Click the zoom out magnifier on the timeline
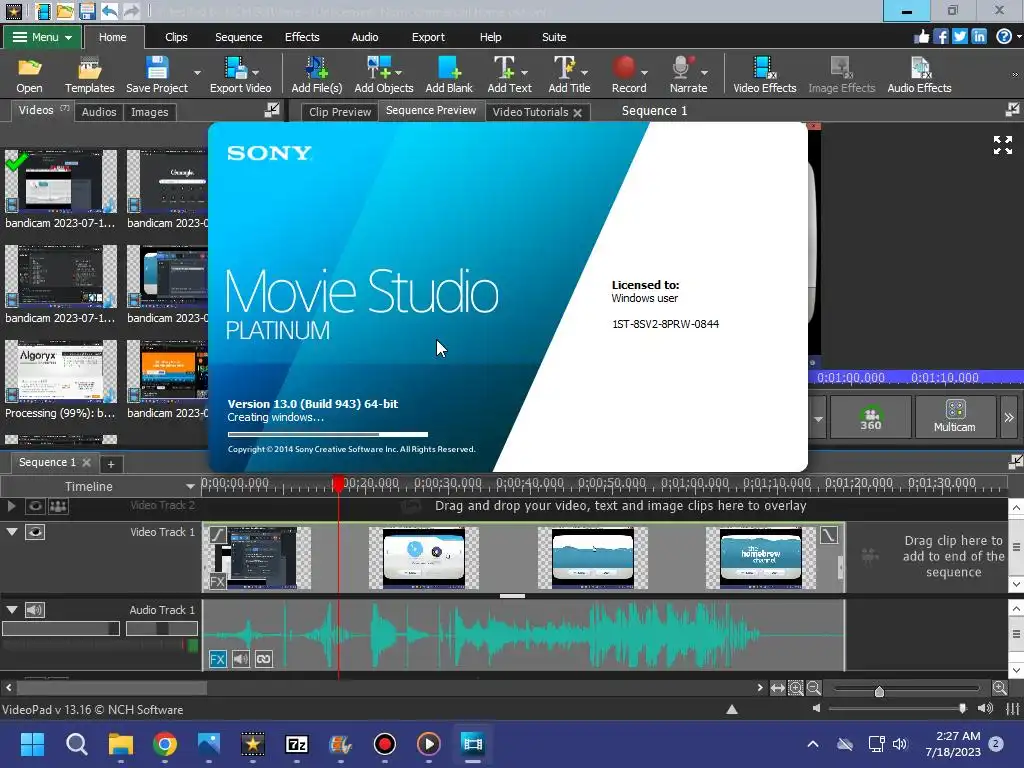 (x=814, y=688)
